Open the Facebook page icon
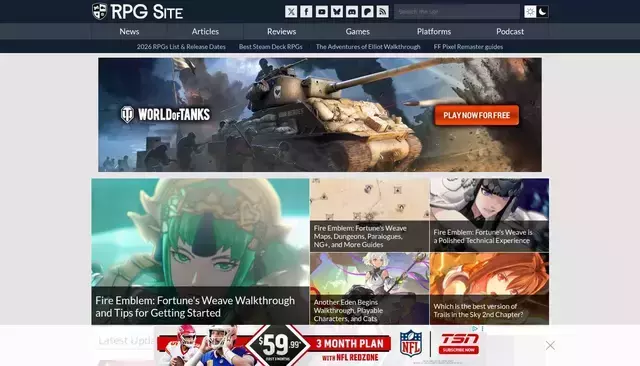The image size is (640, 366). pyautogui.click(x=306, y=11)
